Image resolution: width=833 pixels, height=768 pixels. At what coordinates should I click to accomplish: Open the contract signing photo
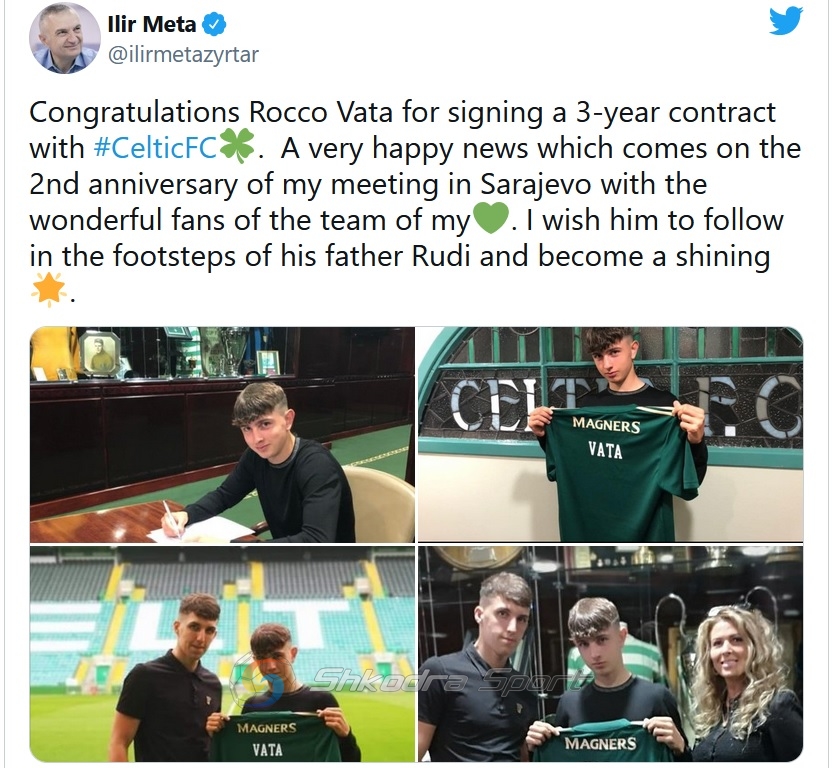click(222, 434)
